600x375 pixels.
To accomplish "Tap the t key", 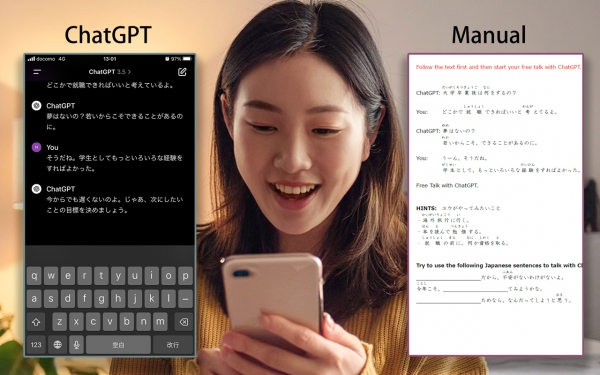I will (101, 276).
